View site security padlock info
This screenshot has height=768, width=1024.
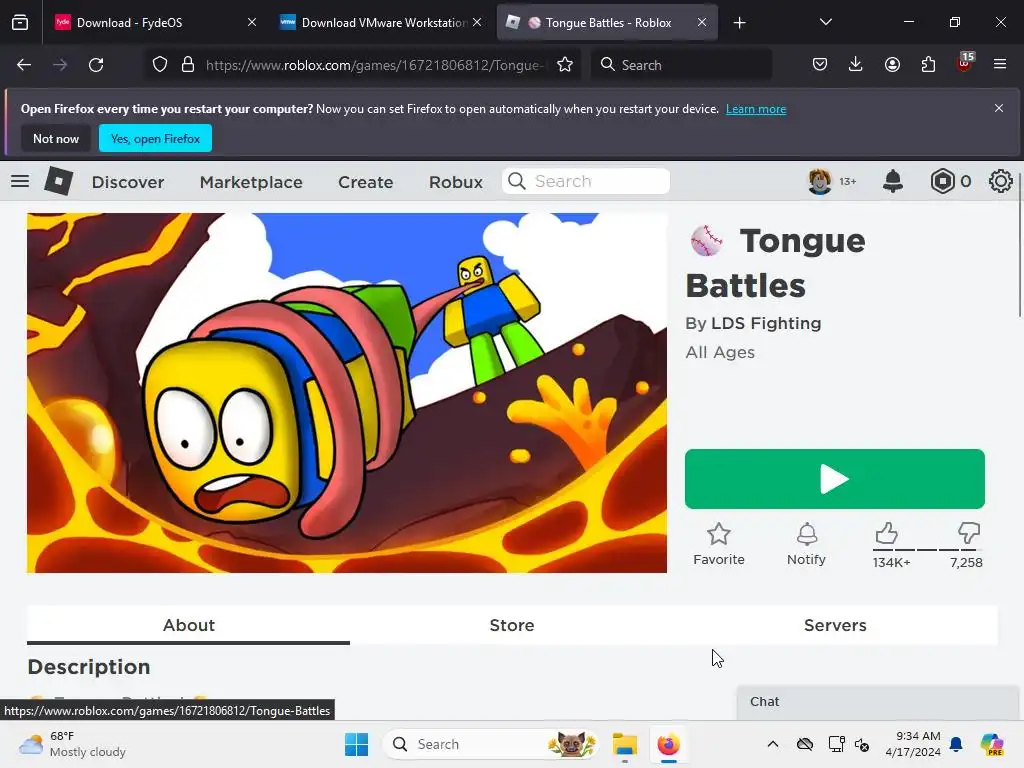(188, 65)
